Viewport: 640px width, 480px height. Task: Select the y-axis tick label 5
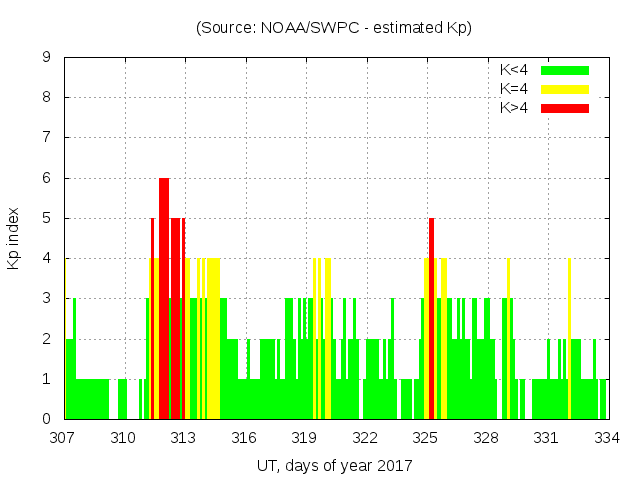pyautogui.click(x=47, y=218)
